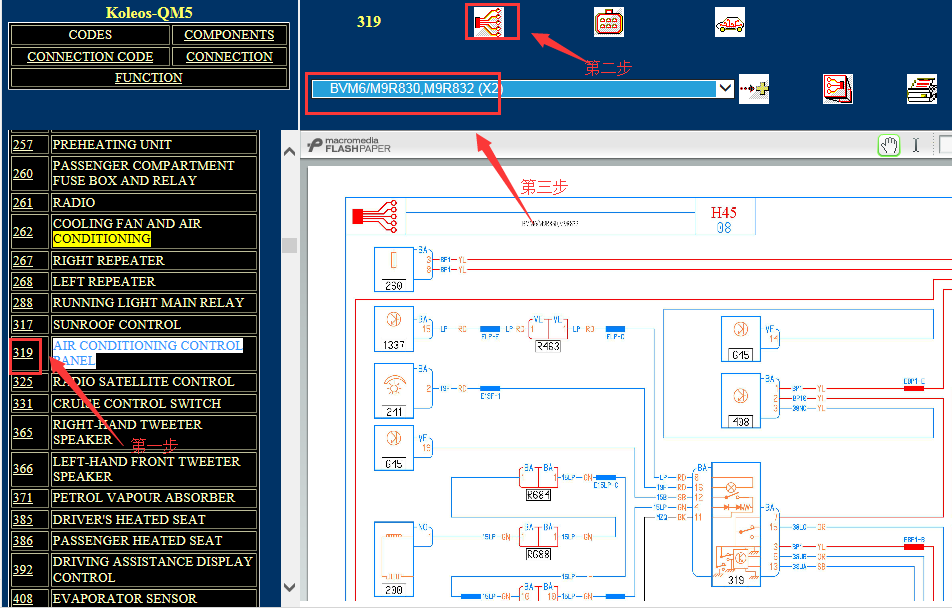Click the stacked documents print icon
Screen dimensions: 952x608
[x=922, y=89]
